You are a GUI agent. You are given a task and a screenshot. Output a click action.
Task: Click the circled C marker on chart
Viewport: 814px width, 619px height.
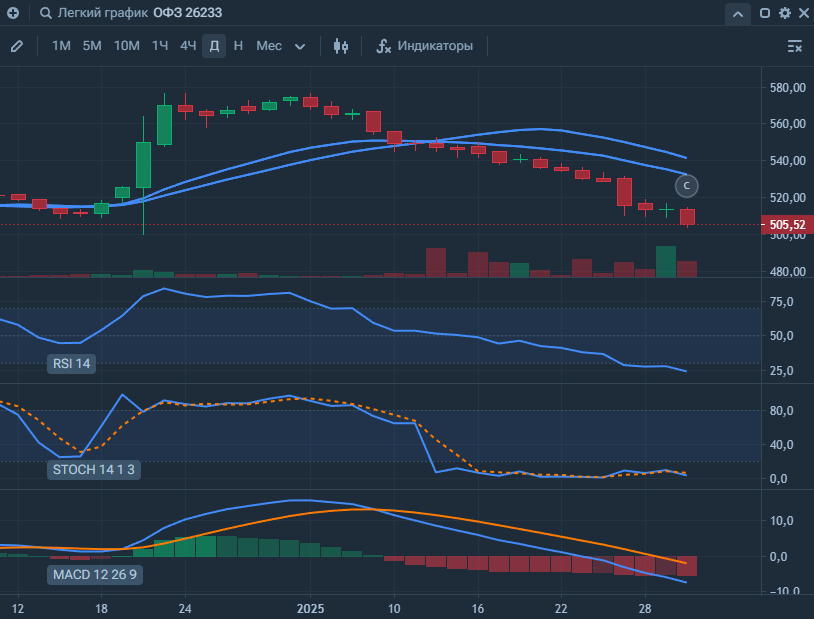[687, 185]
